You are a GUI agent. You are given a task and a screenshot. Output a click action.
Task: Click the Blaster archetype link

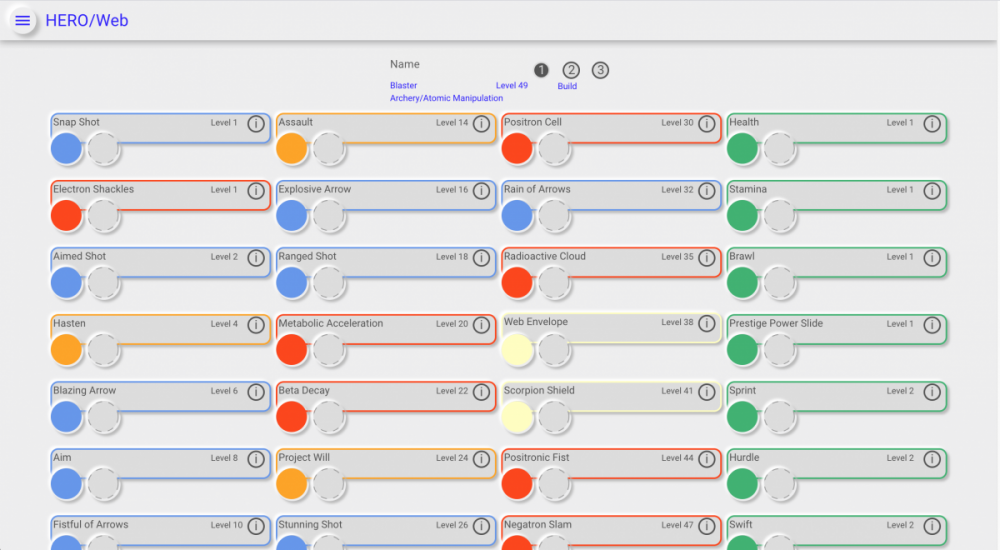[404, 86]
